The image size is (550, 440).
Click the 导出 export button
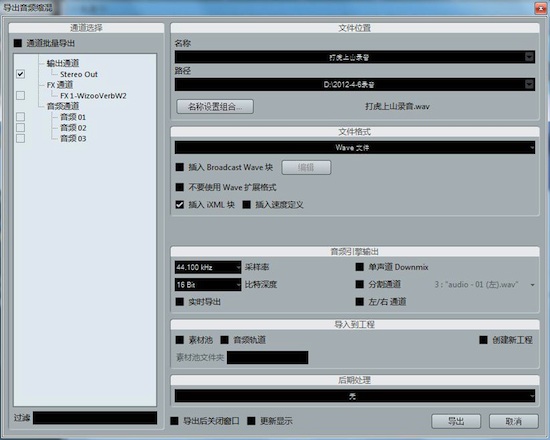pyautogui.click(x=456, y=421)
